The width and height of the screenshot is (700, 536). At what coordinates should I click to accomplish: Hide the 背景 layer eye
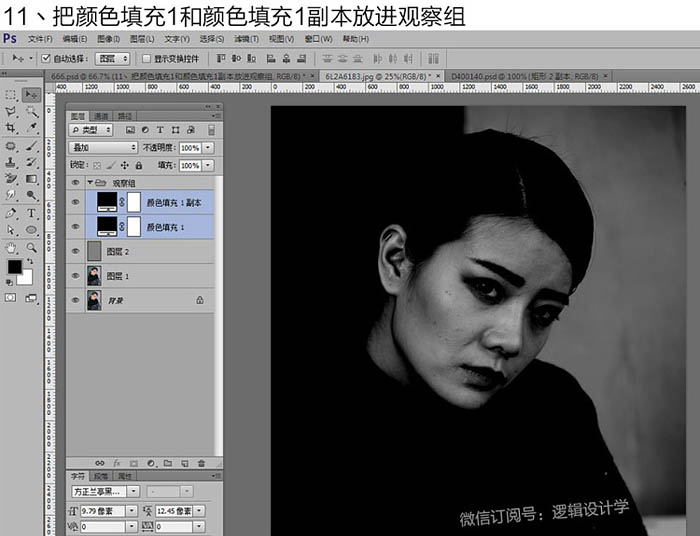tap(75, 300)
